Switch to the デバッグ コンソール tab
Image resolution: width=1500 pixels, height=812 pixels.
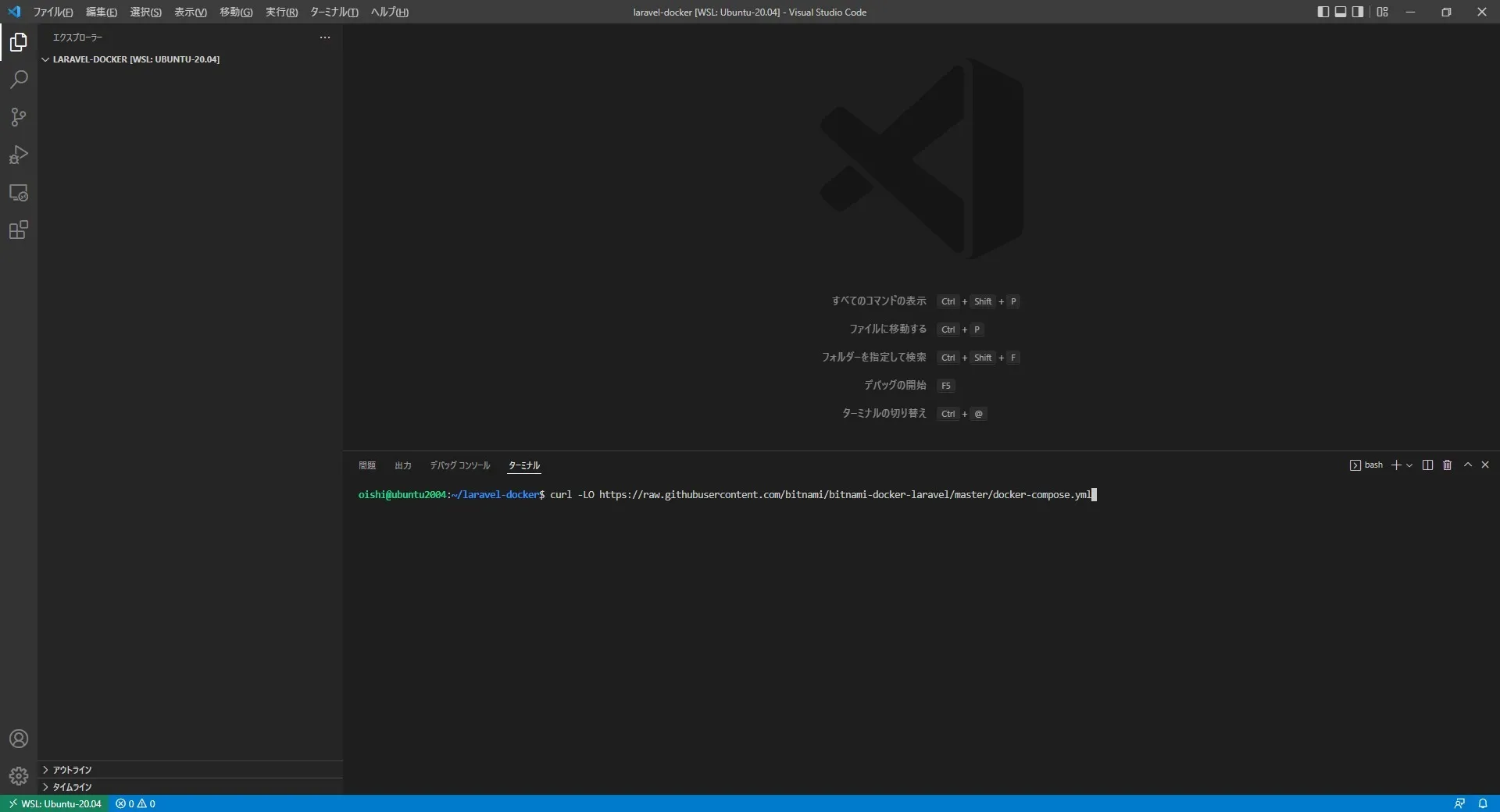pos(459,465)
